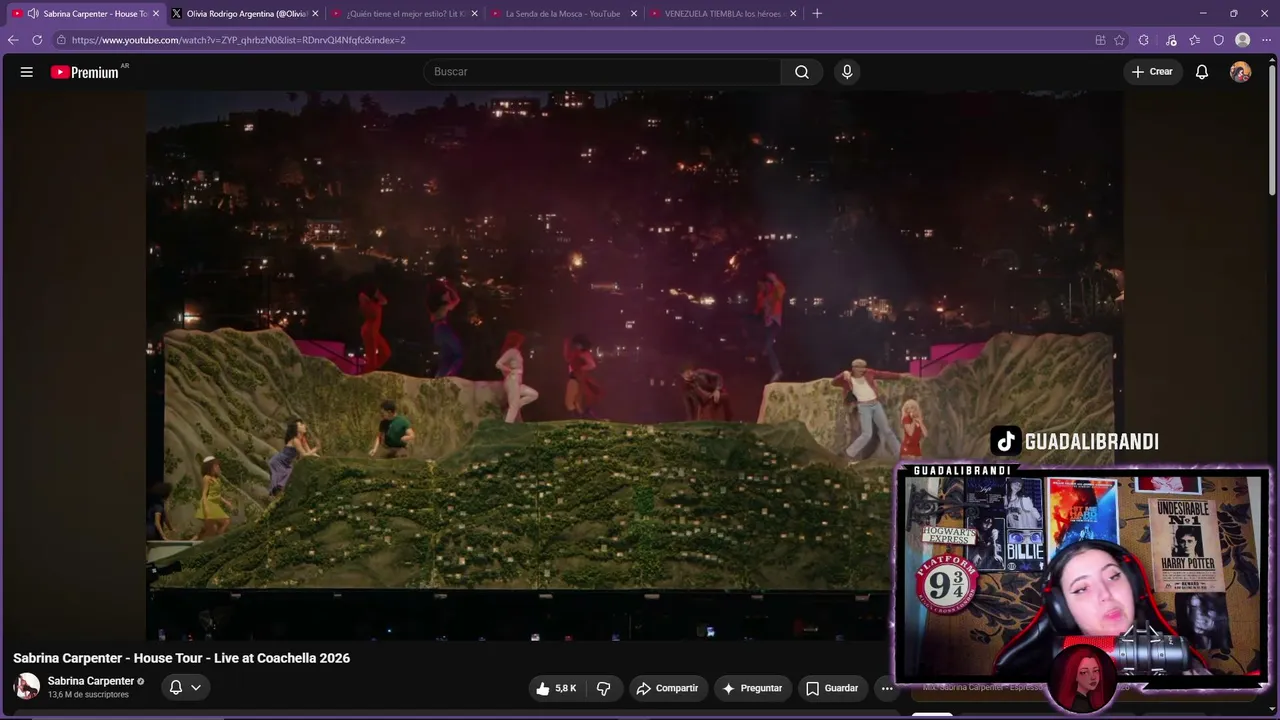Start voice search with the microphone
The height and width of the screenshot is (720, 1280).
pyautogui.click(x=847, y=72)
